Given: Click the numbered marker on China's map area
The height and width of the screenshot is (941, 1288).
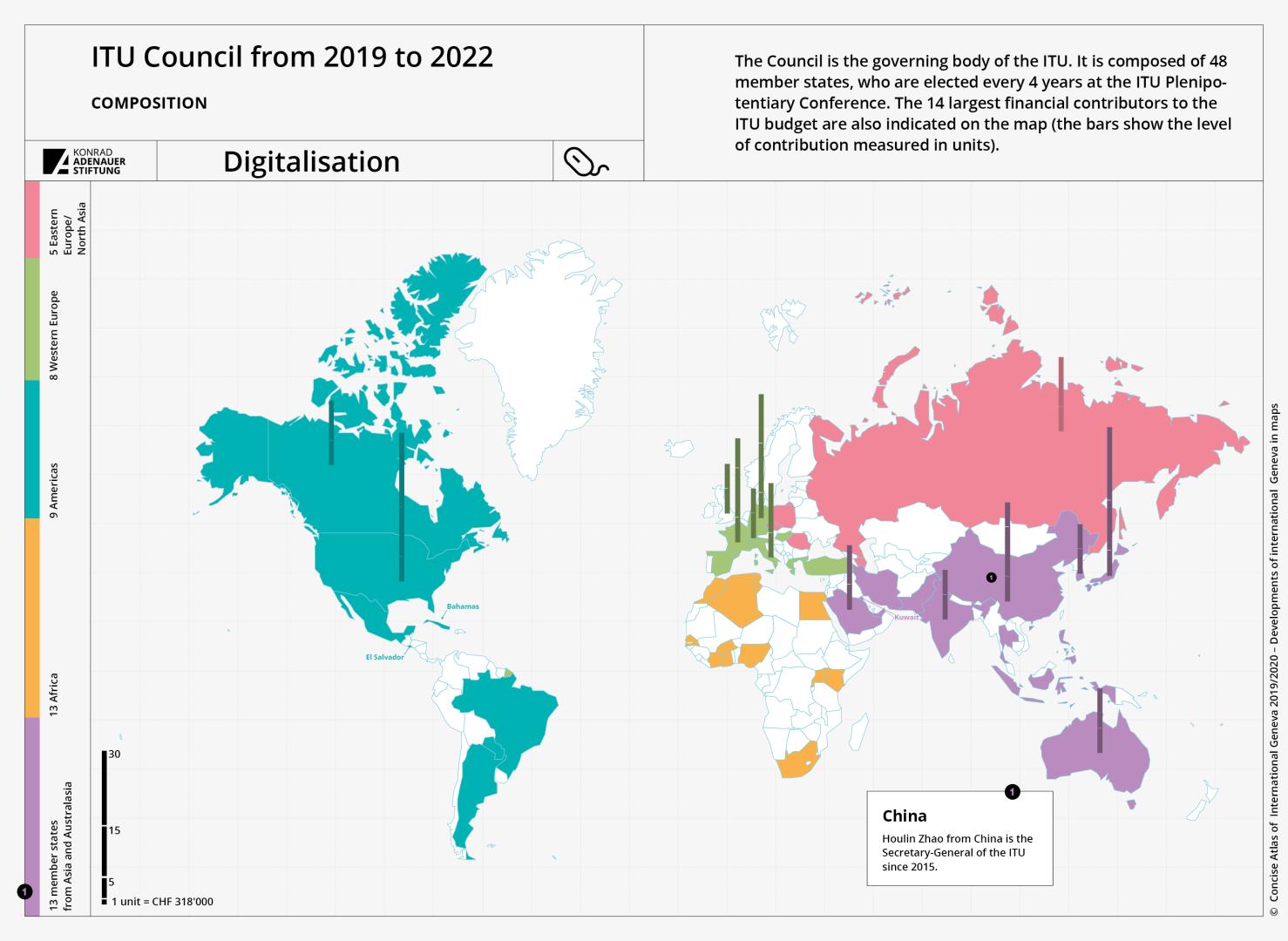Looking at the screenshot, I should (x=991, y=578).
